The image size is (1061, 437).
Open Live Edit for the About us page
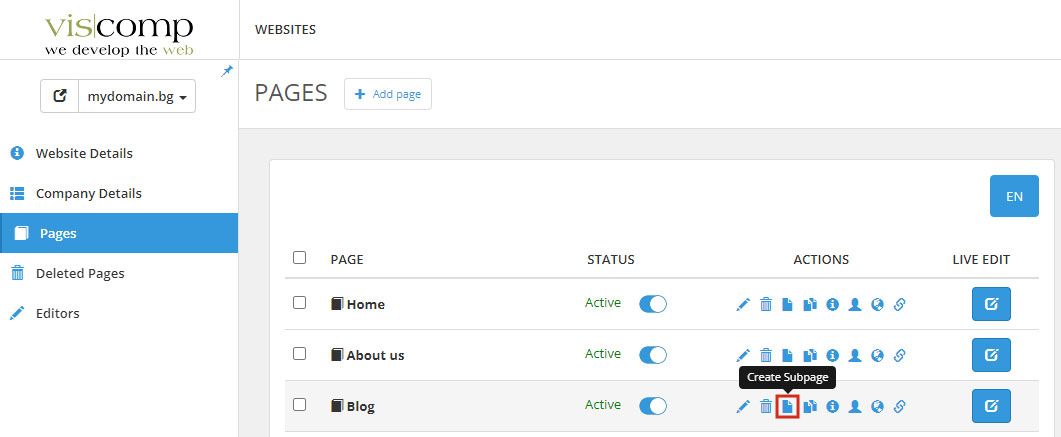(991, 355)
